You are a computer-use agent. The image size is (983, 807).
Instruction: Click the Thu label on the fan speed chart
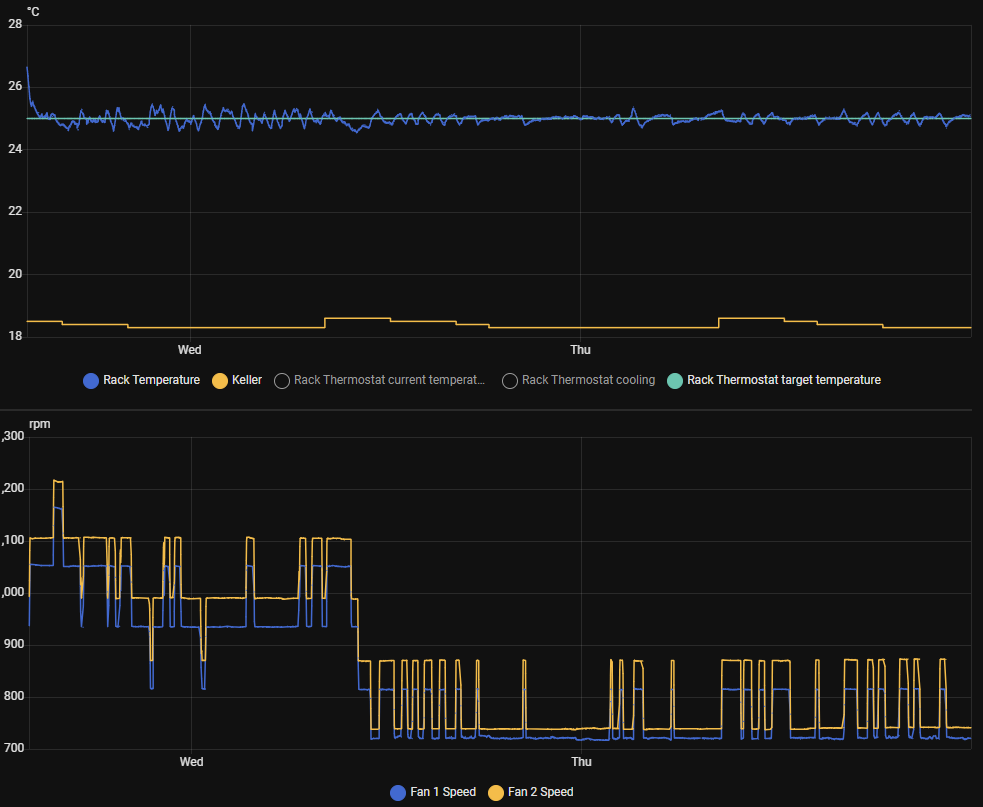(x=580, y=761)
